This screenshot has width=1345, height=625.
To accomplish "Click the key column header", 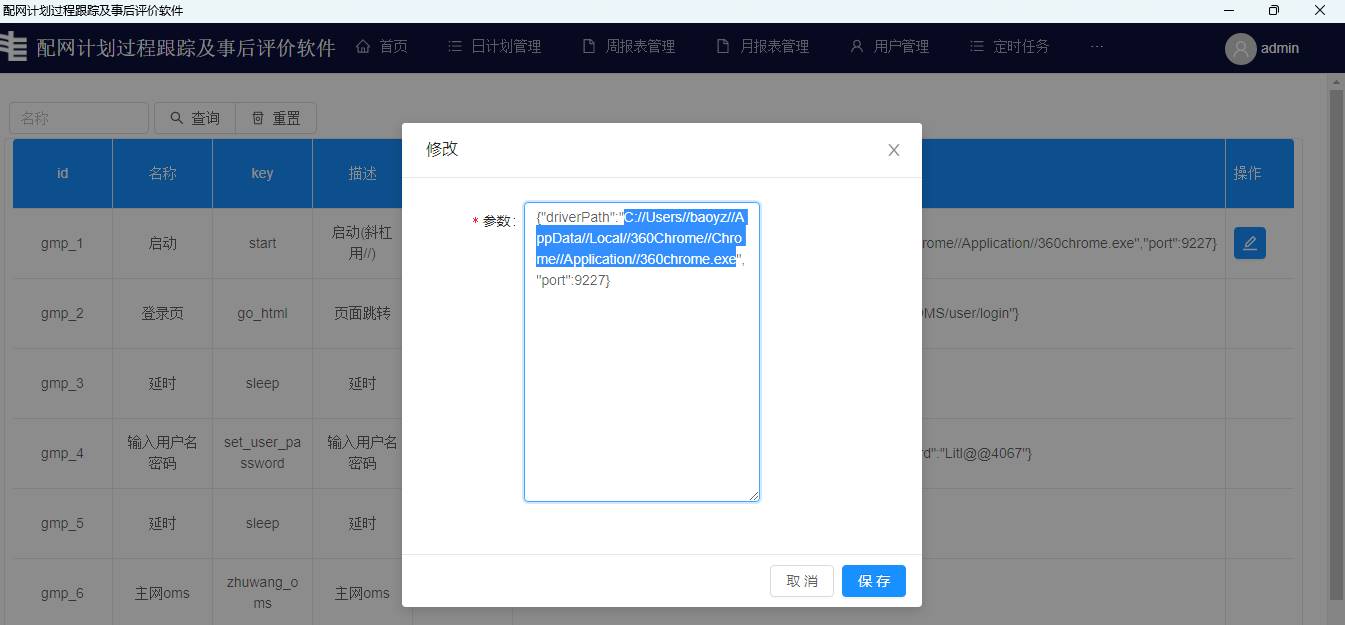I will (x=263, y=173).
